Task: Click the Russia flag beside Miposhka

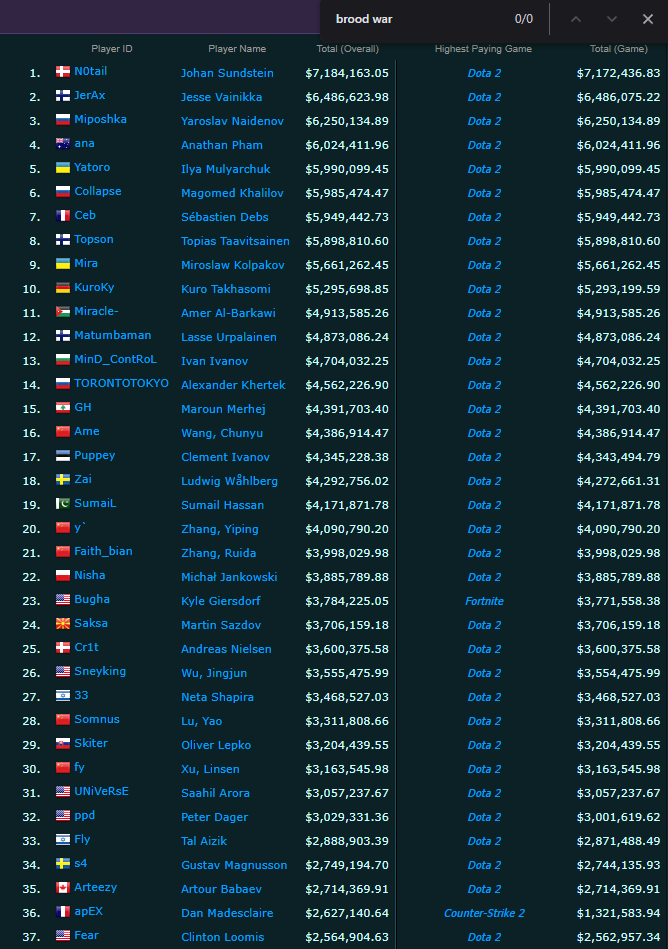Action: tap(63, 120)
